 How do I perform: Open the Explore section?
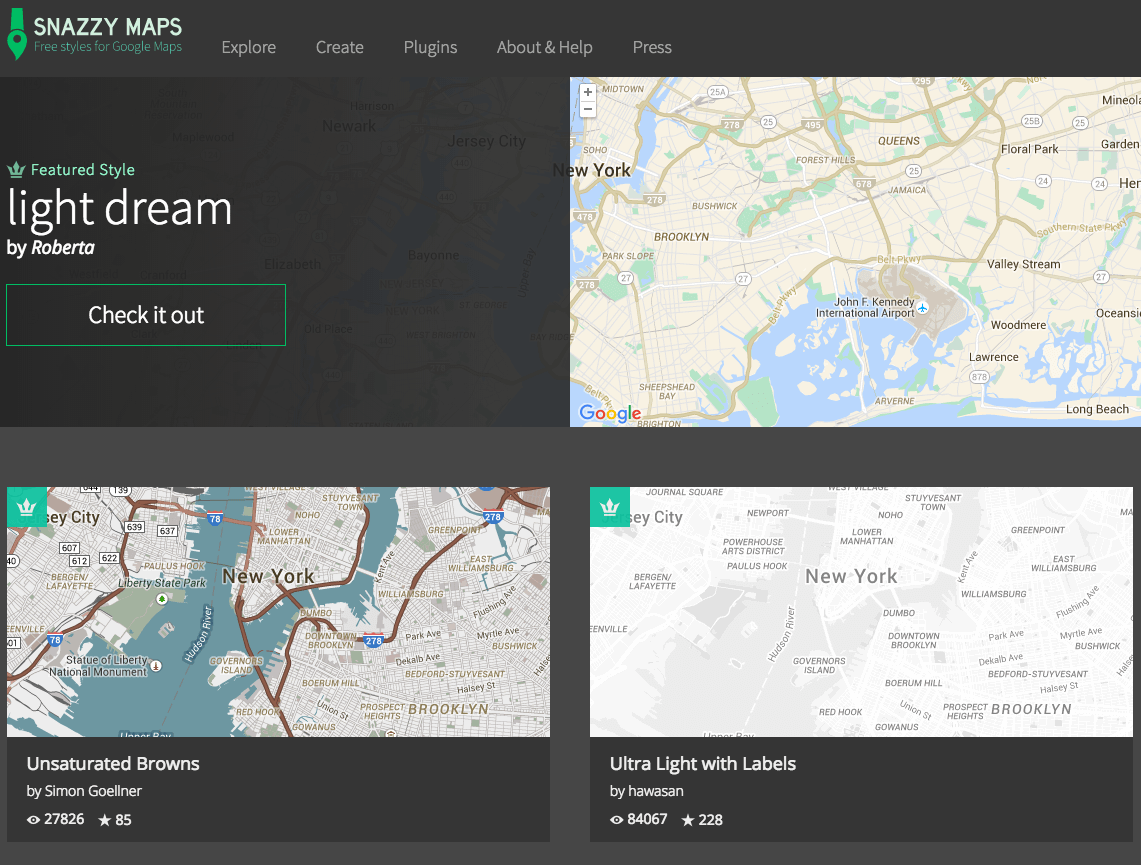(x=248, y=47)
